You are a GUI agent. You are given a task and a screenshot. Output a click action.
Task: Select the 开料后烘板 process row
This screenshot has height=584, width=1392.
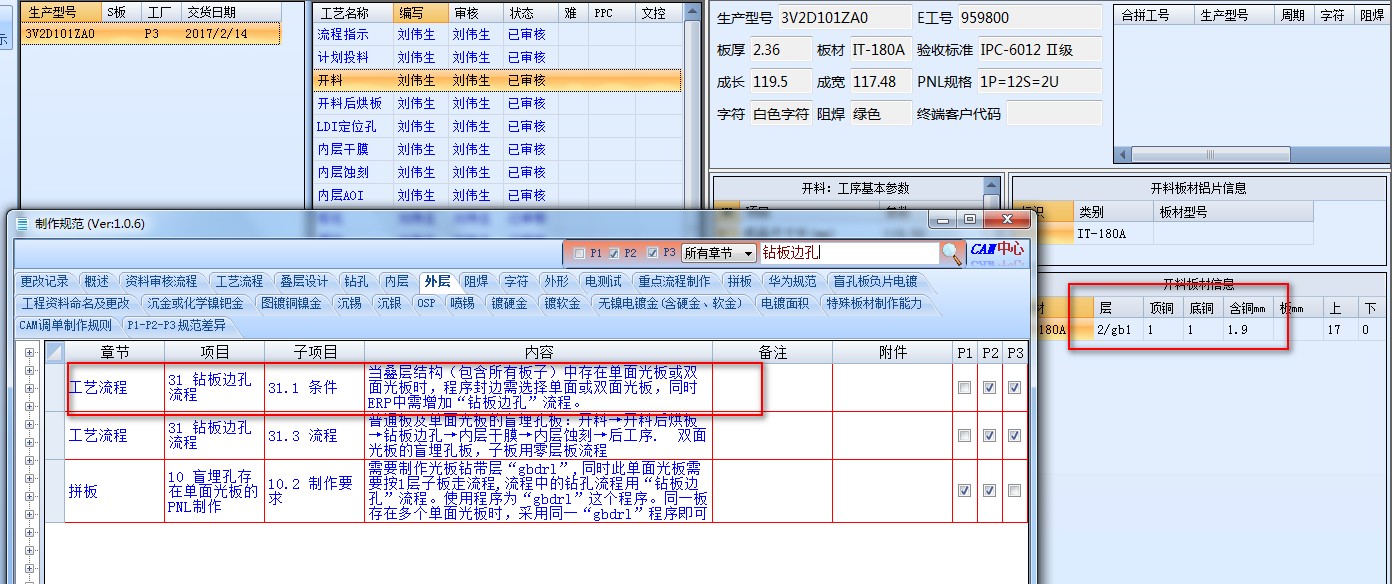pyautogui.click(x=497, y=103)
